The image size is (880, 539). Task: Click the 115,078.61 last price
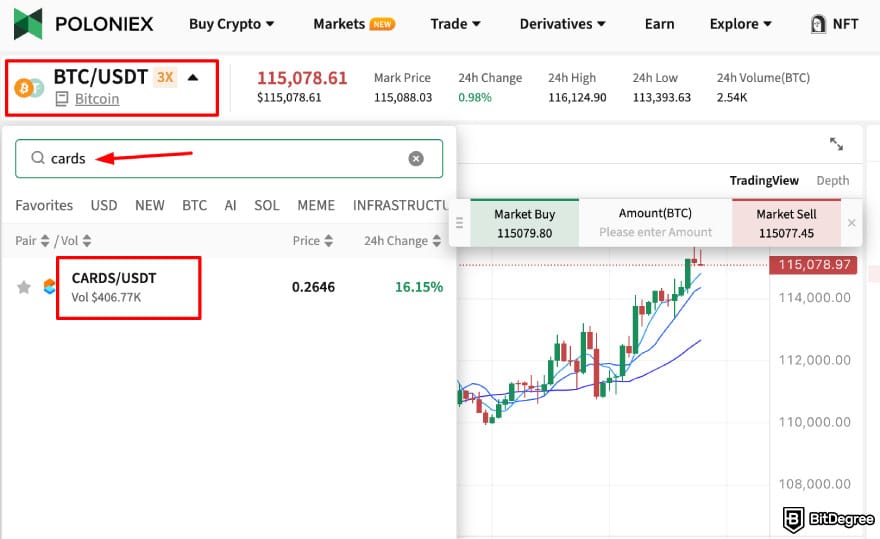tap(302, 78)
